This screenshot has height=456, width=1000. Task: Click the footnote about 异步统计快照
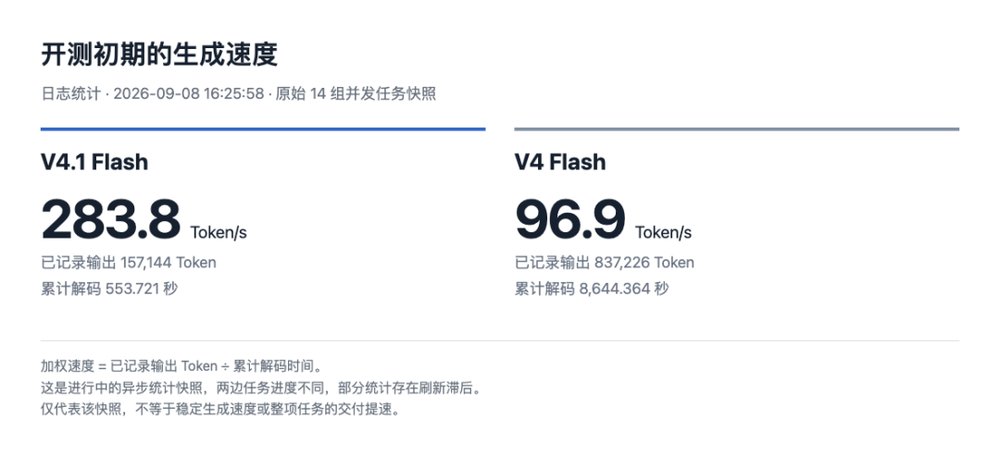pos(260,388)
